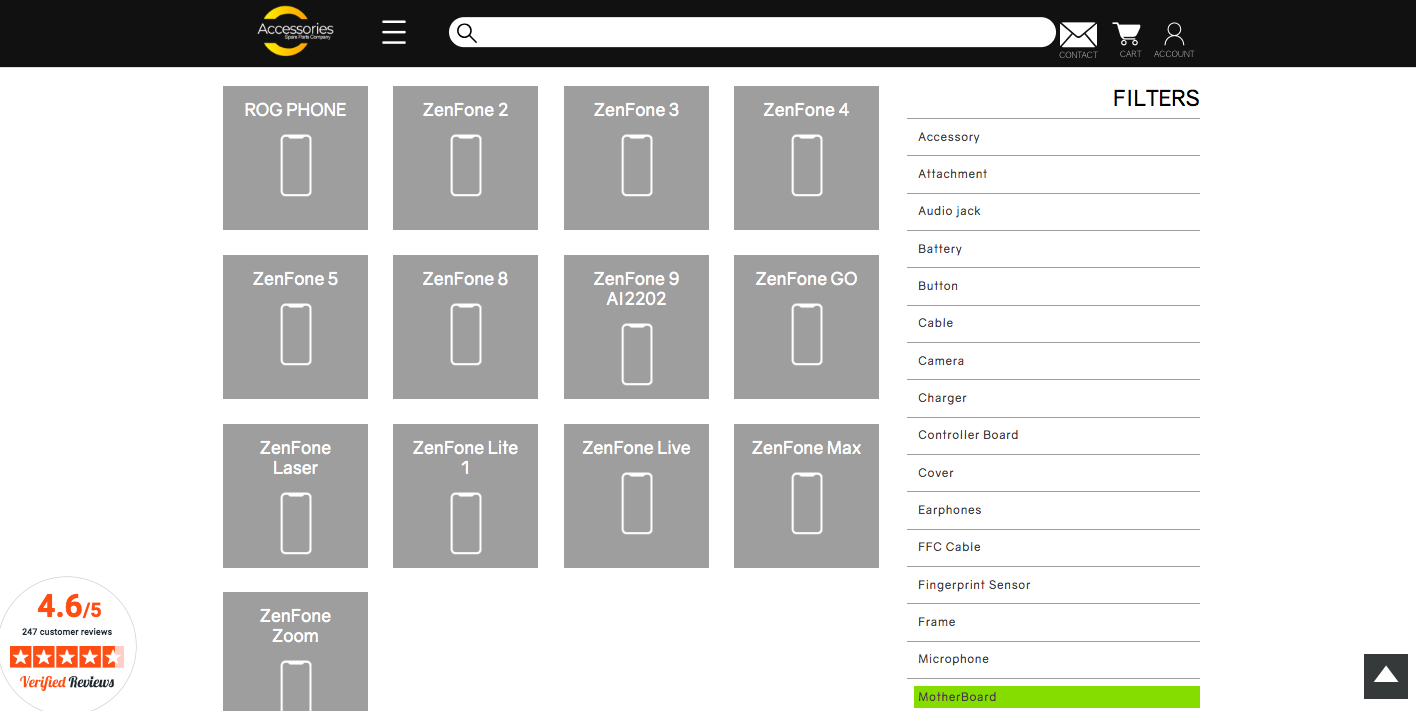
Task: Click the search magnifier icon
Action: click(x=466, y=33)
